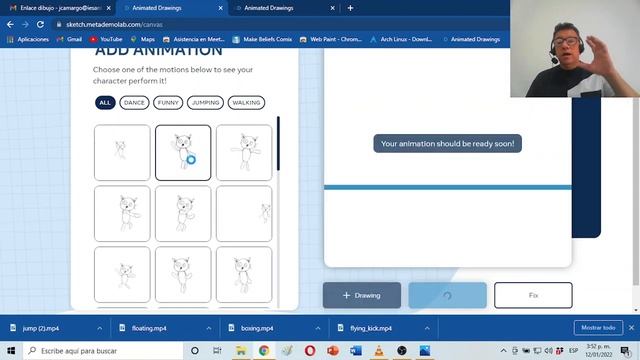Open Gmail bookmark
Image resolution: width=640 pixels, height=360 pixels.
point(69,39)
